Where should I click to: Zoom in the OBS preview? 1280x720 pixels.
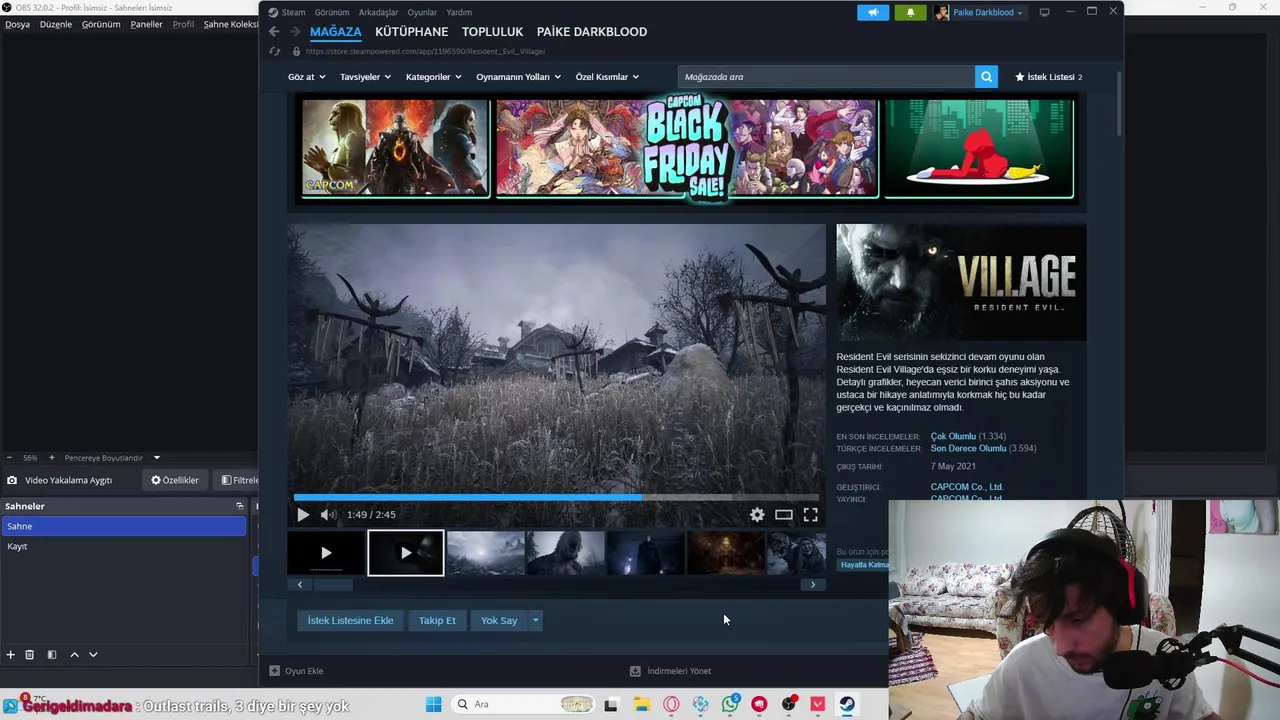click(52, 458)
